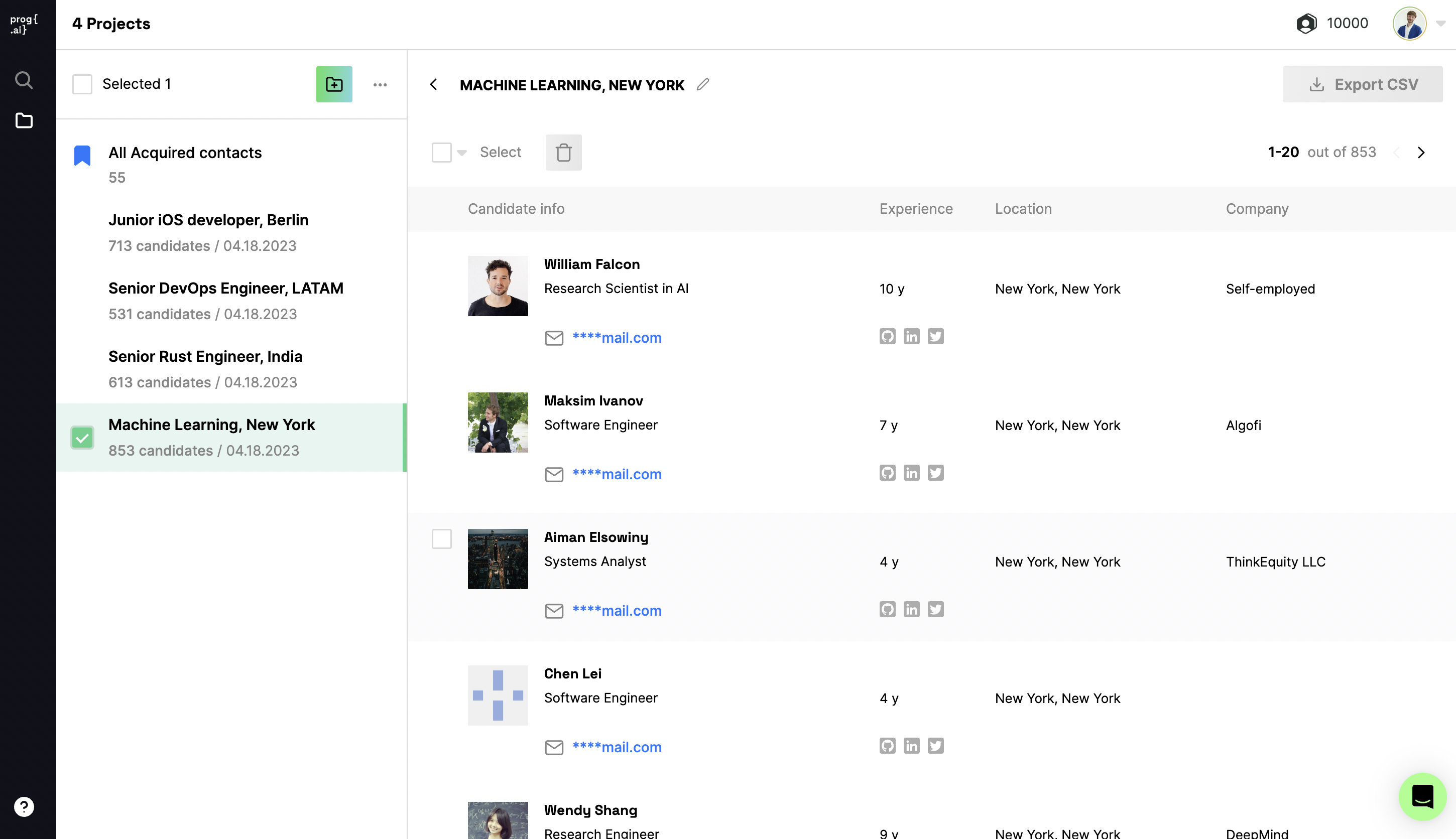
Task: Open William Falcon's GitHub icon
Action: click(887, 337)
